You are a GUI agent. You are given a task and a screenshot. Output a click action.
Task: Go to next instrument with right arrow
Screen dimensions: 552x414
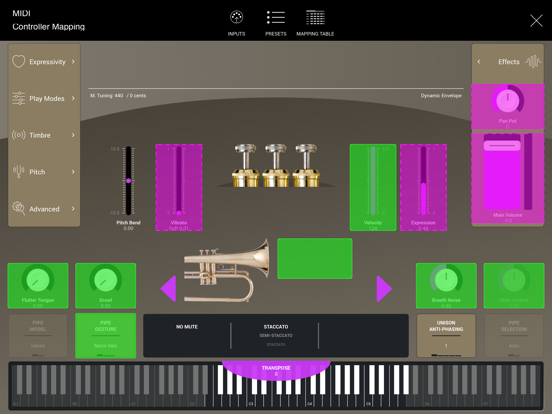(384, 289)
